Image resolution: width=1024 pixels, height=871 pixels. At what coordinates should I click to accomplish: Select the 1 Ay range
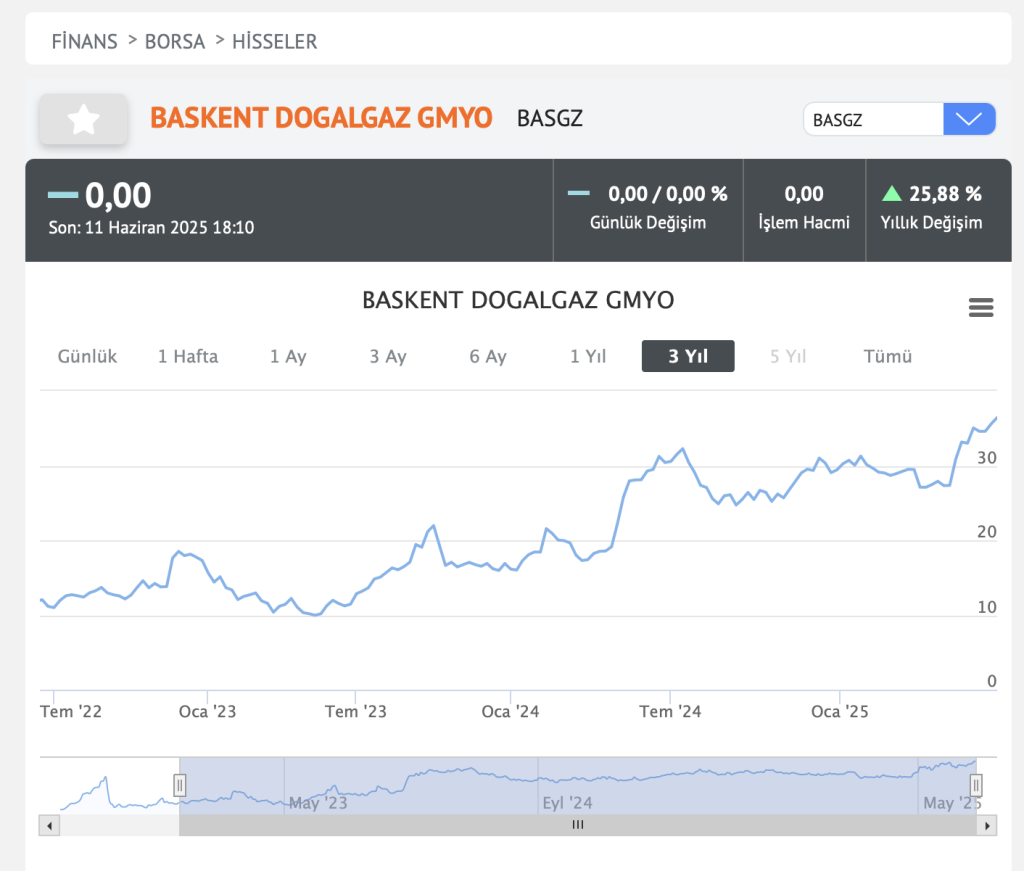pos(288,357)
